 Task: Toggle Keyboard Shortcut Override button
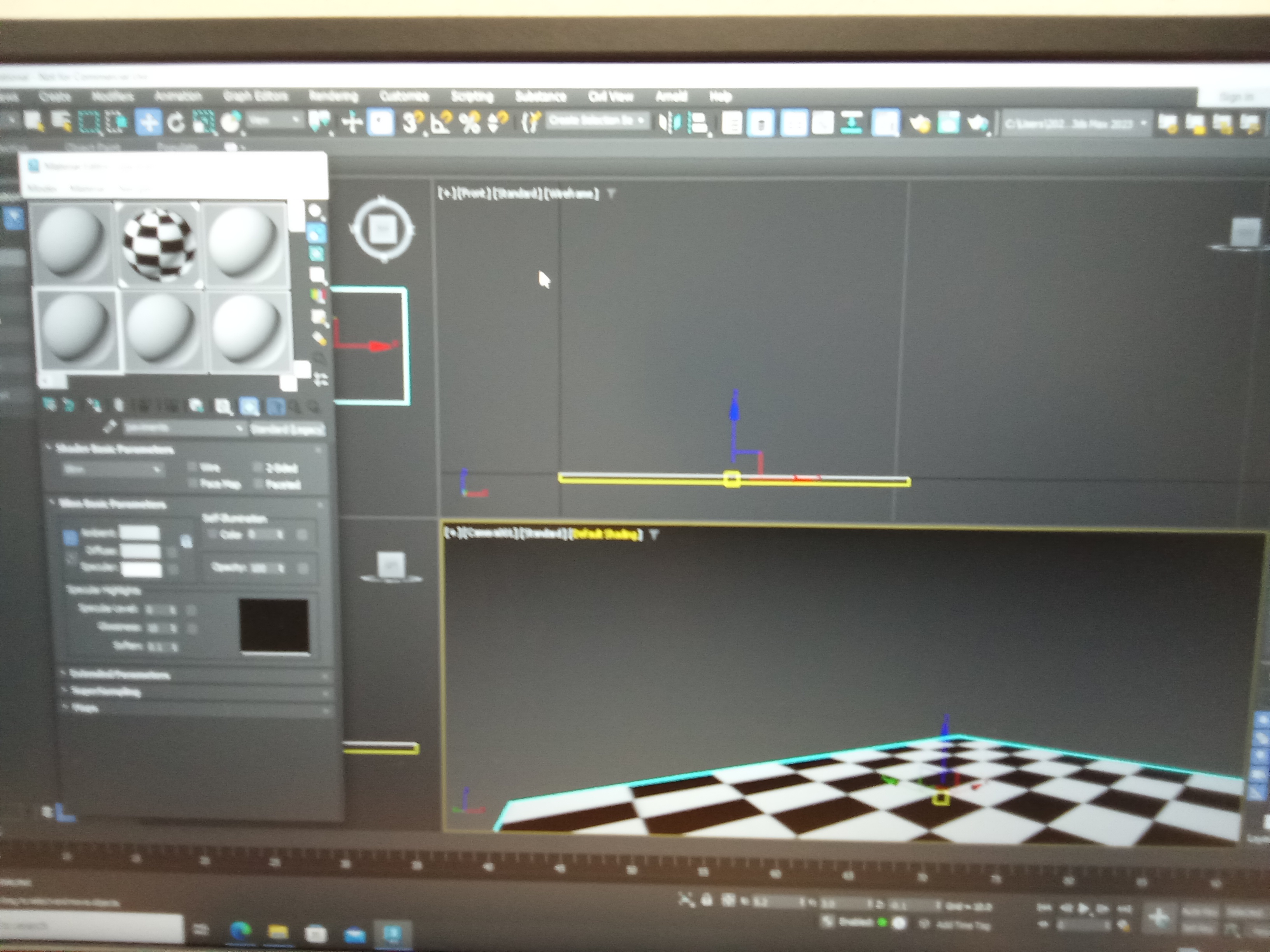click(x=380, y=123)
